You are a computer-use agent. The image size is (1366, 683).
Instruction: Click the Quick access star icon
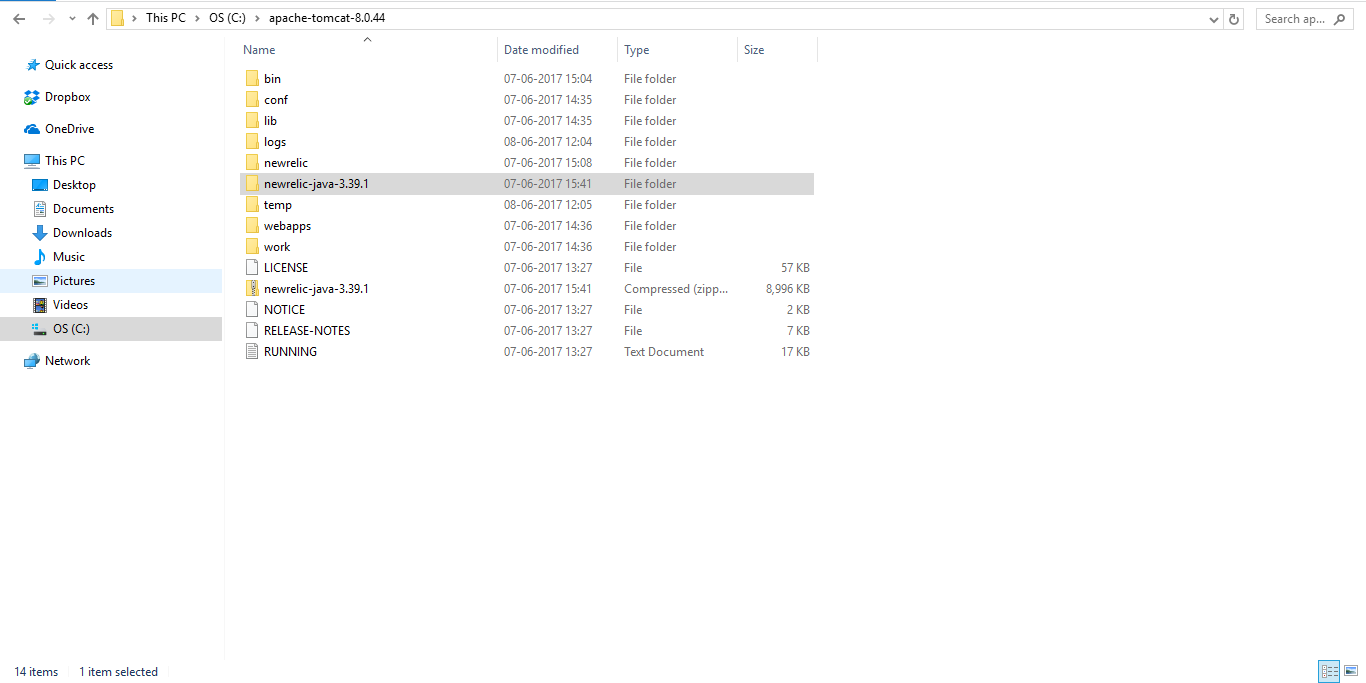click(x=32, y=65)
